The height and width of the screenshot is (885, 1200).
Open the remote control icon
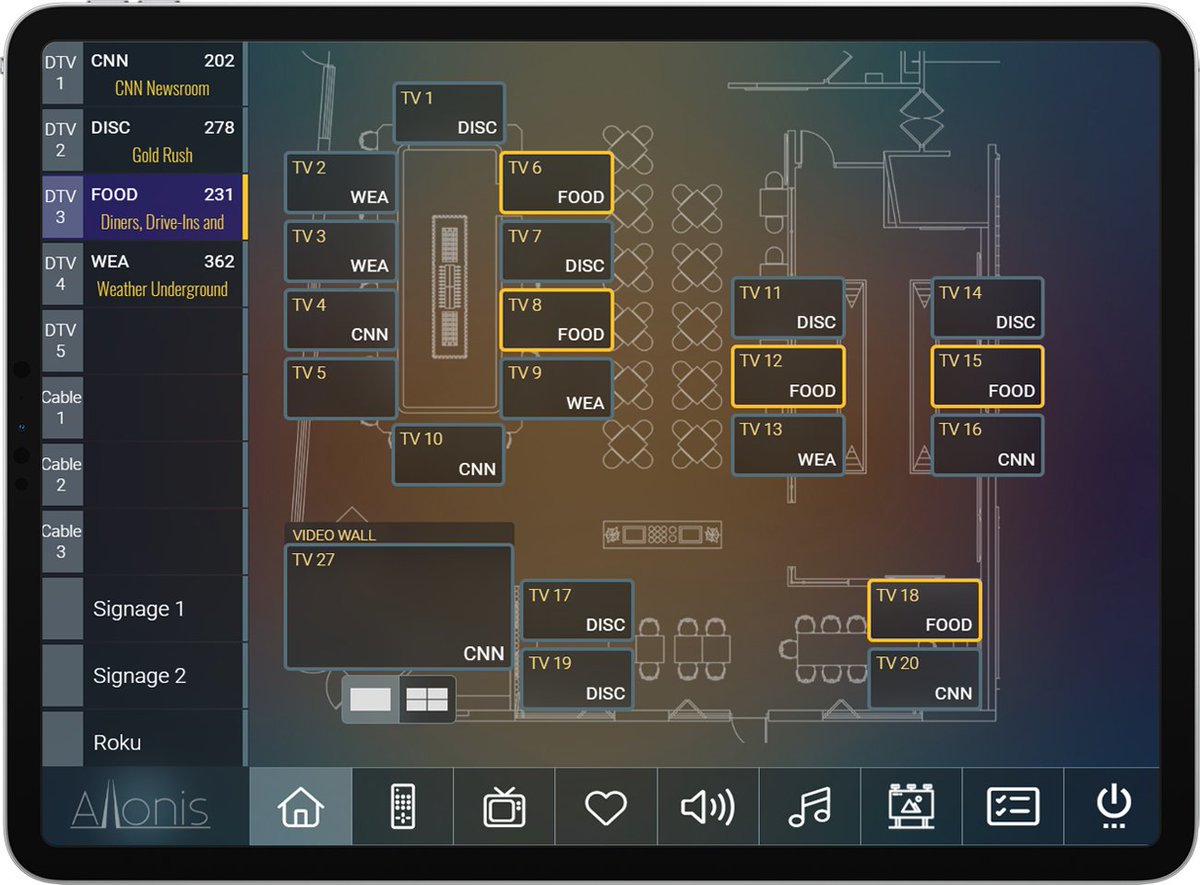402,806
